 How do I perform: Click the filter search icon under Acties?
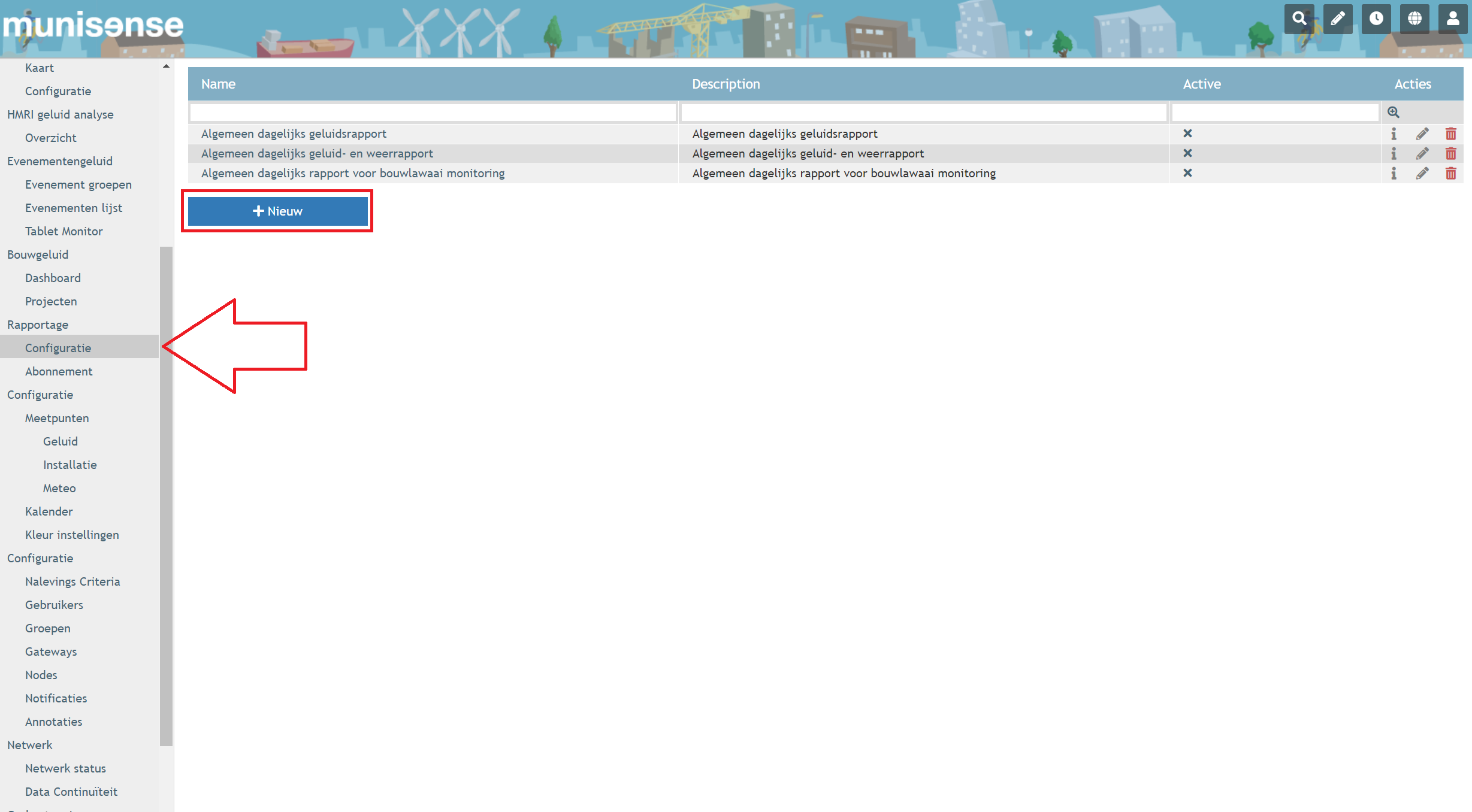(1394, 112)
